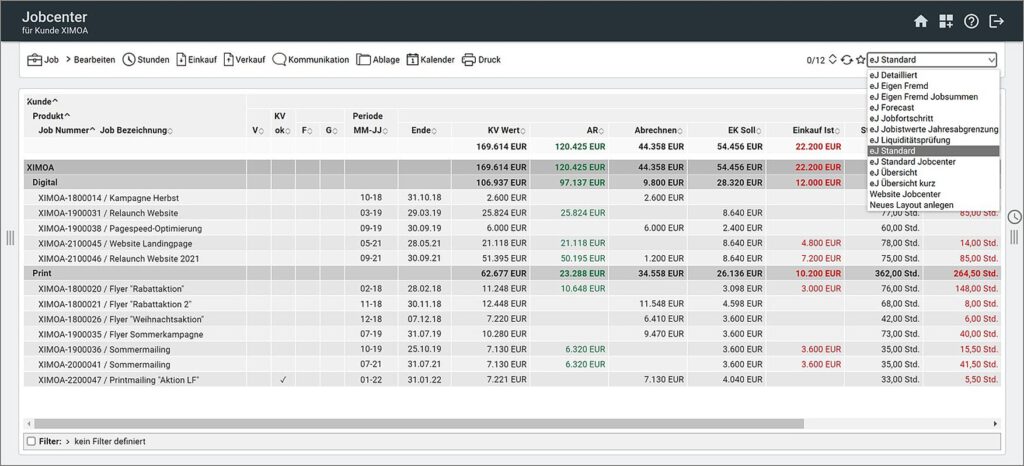Screen dimensions: 1024x466
Task: Open the eJ Standard layout dropdown
Action: click(x=931, y=60)
